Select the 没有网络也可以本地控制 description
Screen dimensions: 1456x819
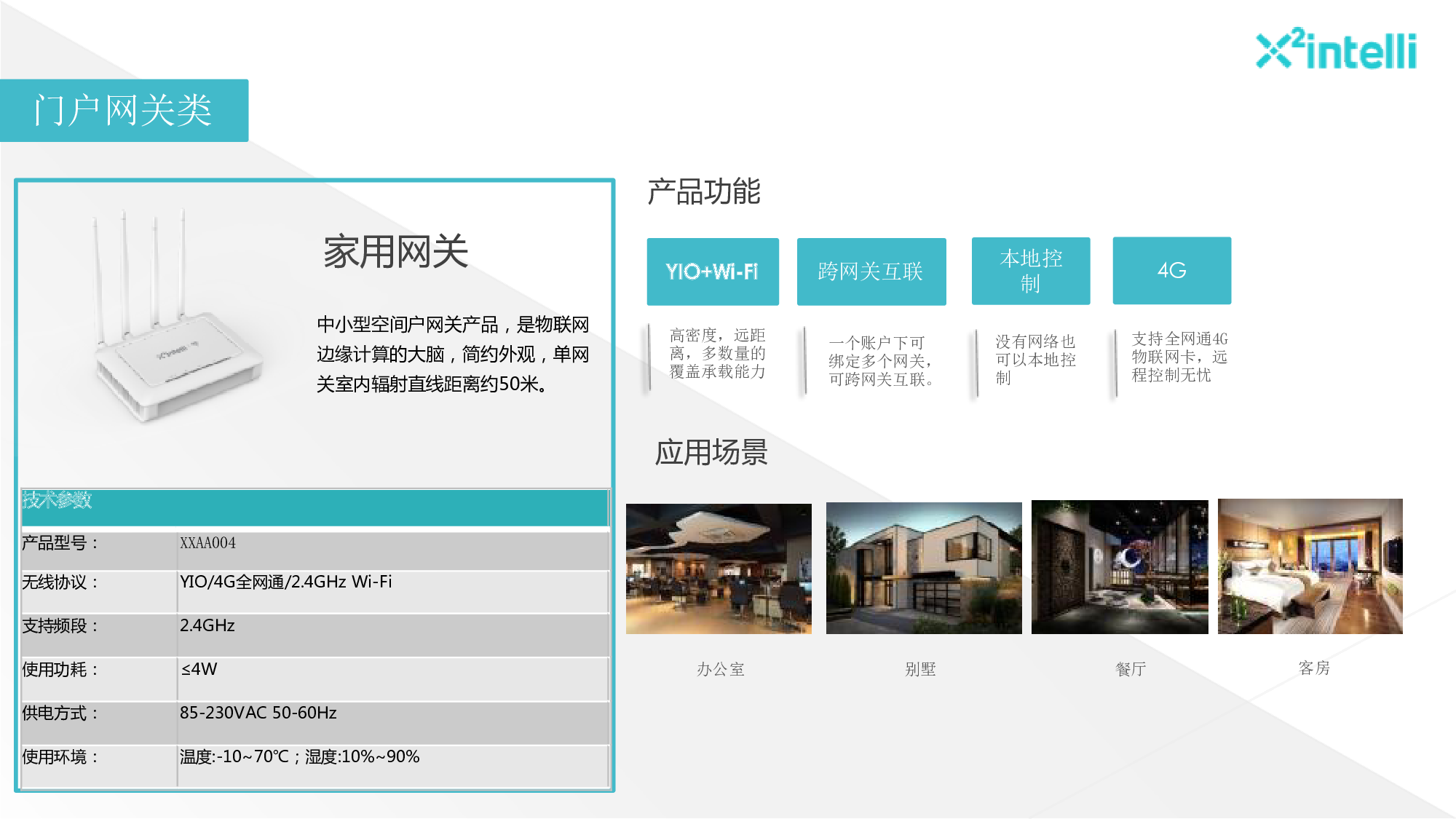[x=1035, y=360]
